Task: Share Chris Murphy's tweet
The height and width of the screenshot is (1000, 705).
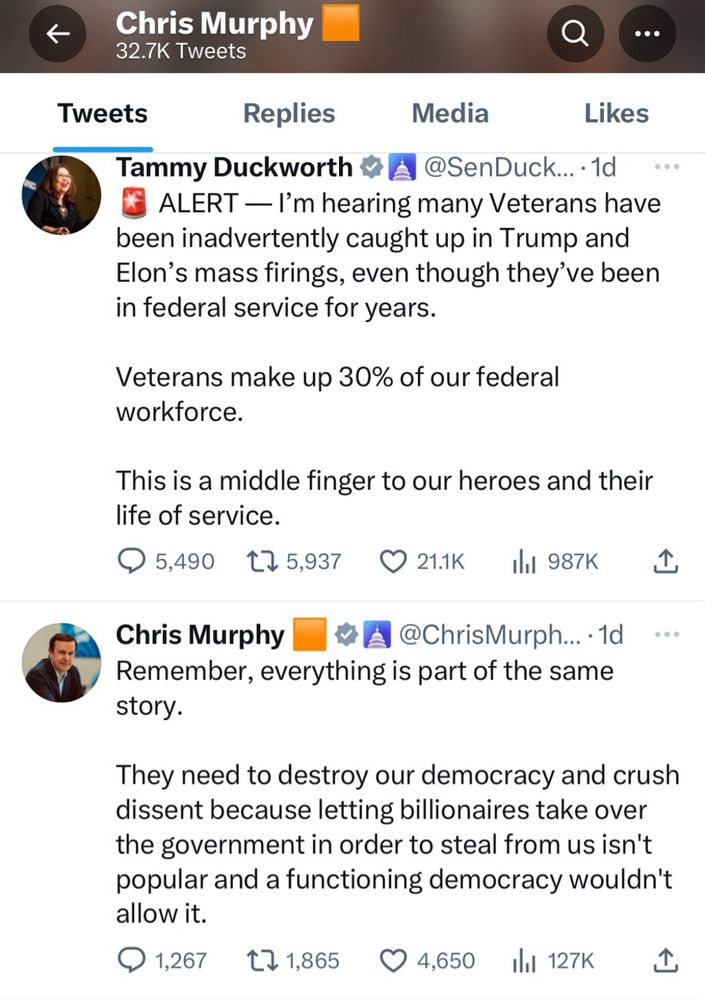Action: pos(666,961)
